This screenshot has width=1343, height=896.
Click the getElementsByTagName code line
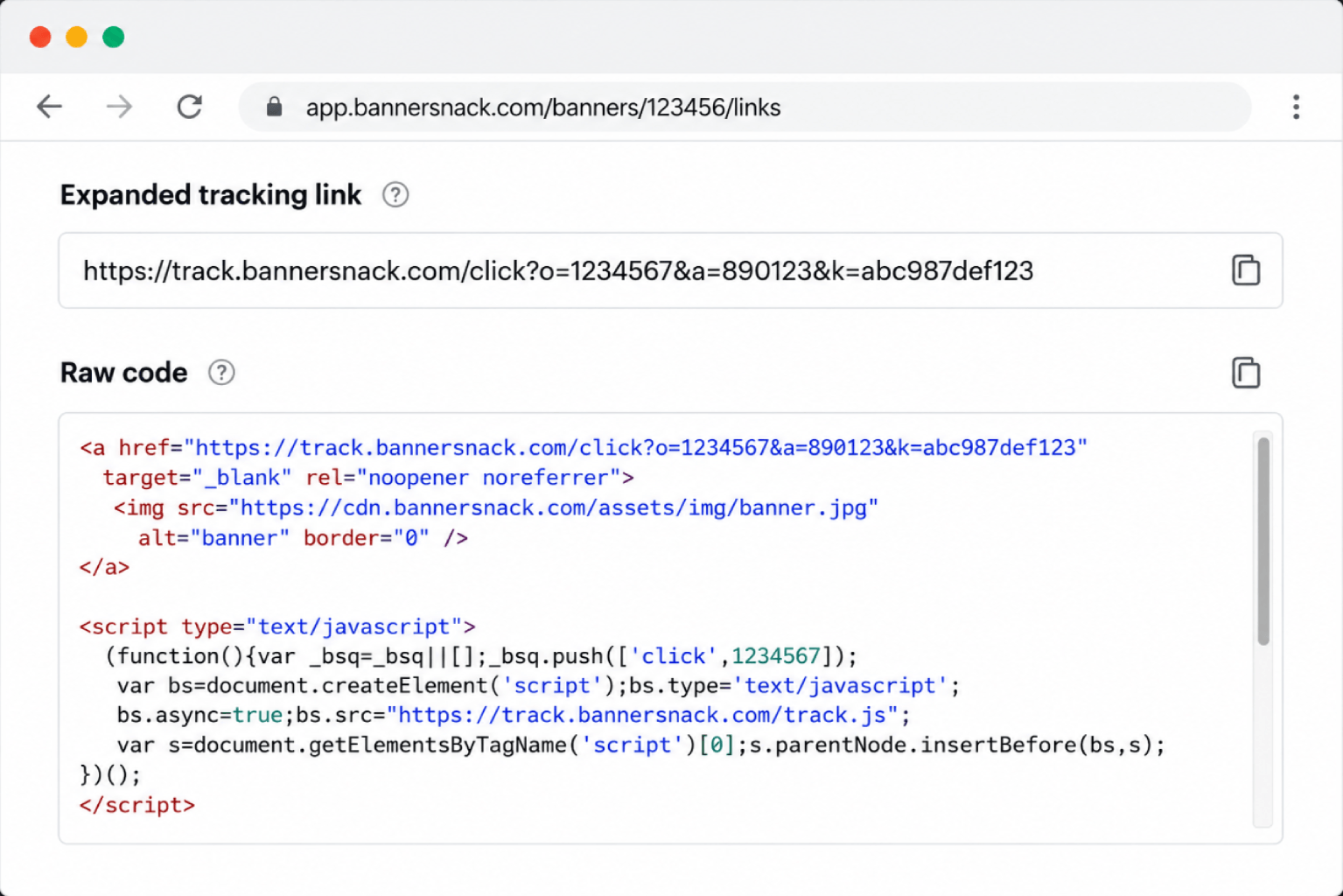click(641, 745)
